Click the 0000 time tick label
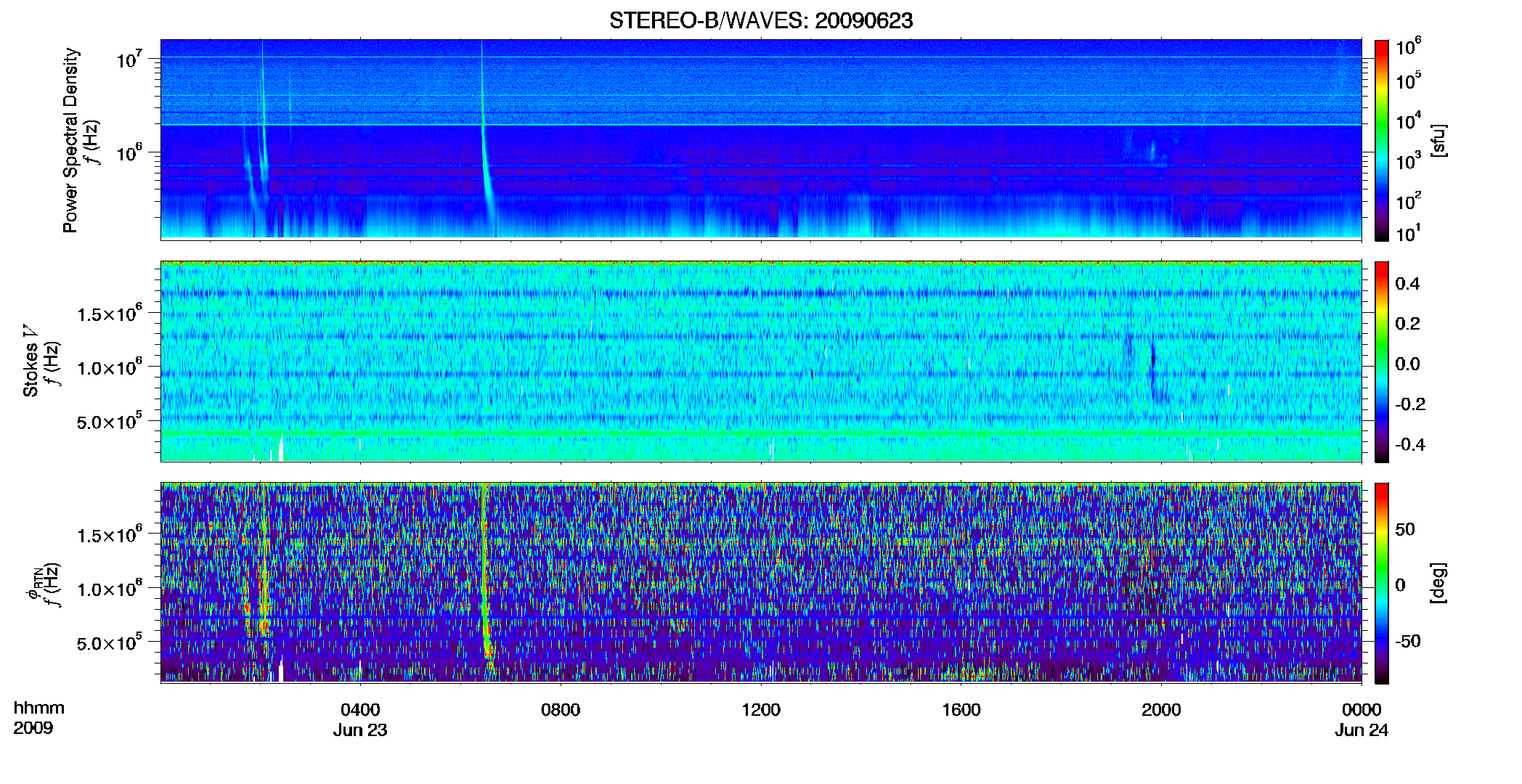 [1362, 709]
